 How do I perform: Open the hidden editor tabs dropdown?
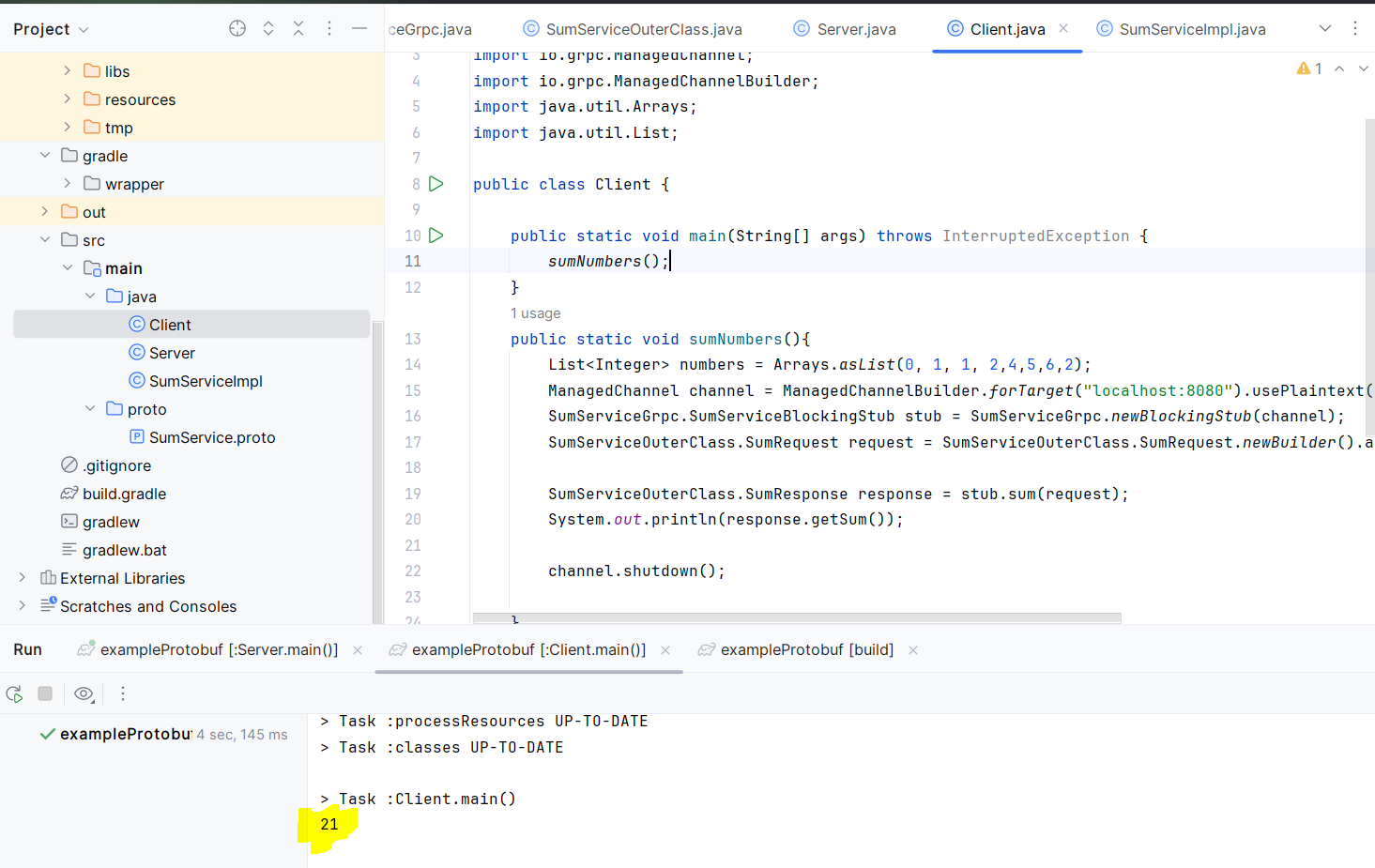[1325, 28]
